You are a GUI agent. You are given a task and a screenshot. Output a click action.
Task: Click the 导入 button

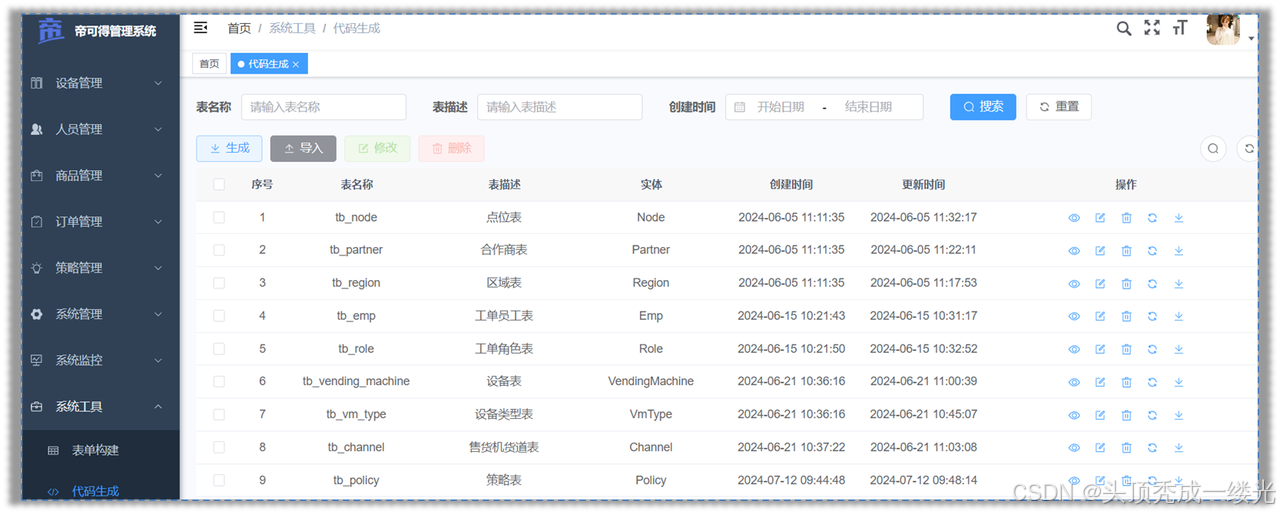pyautogui.click(x=303, y=148)
